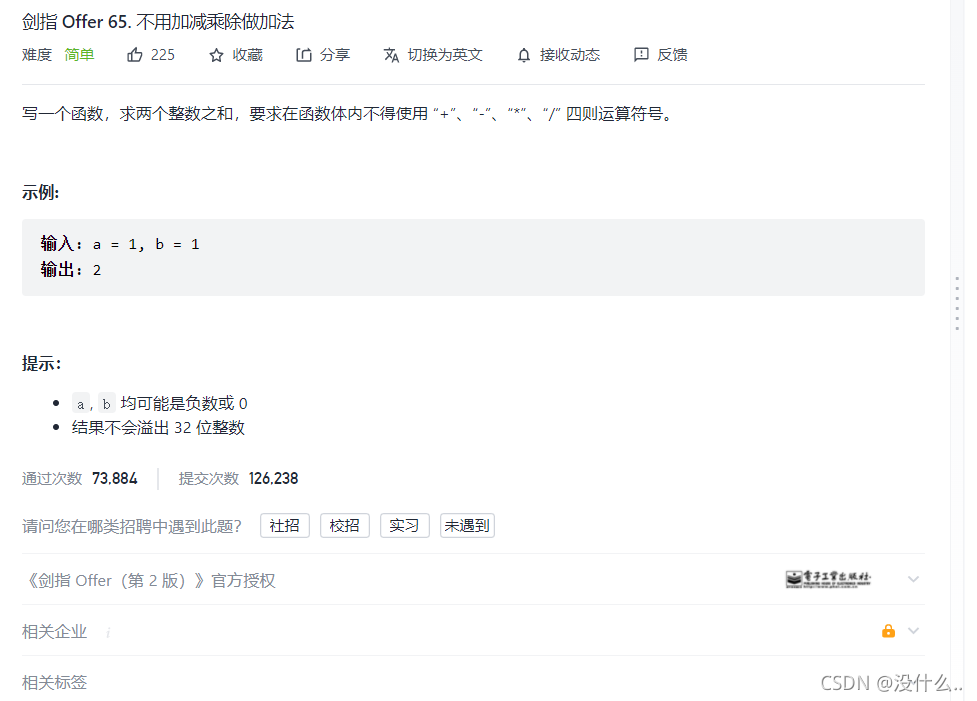This screenshot has height=701, width=977.
Task: Expand the 相关企业 section chevron
Action: [x=913, y=631]
